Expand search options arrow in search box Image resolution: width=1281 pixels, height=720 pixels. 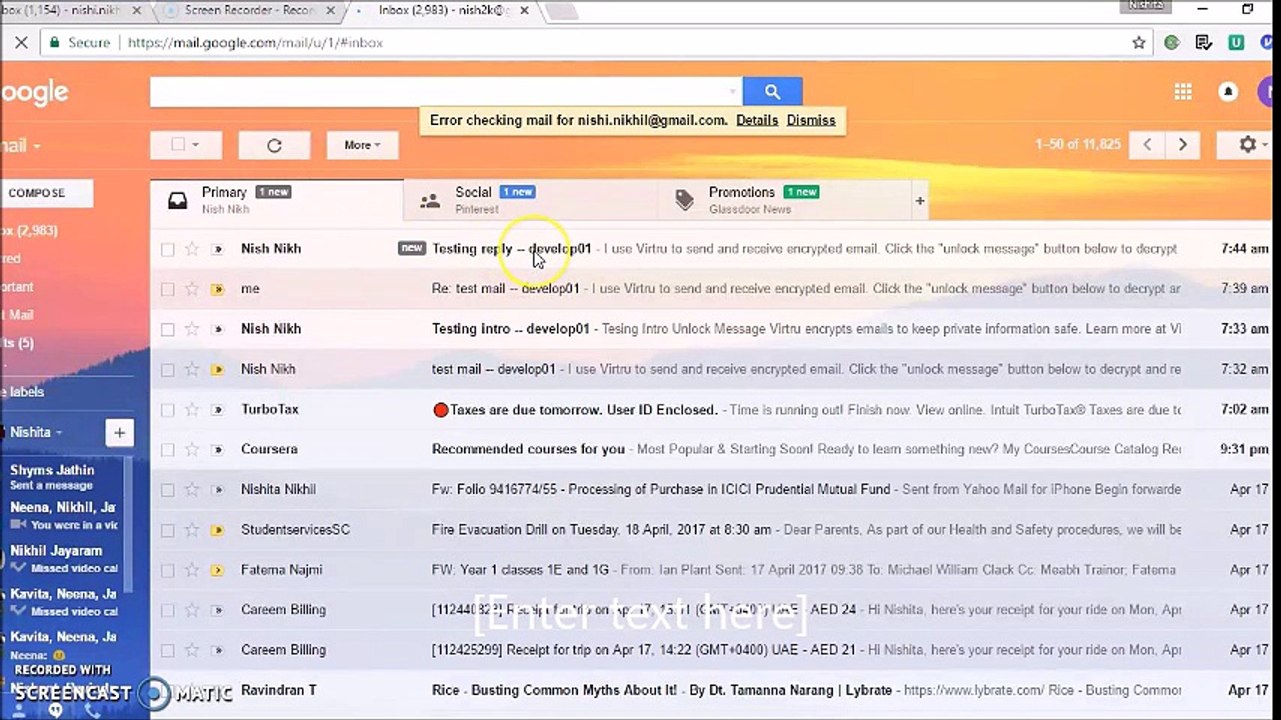point(732,92)
